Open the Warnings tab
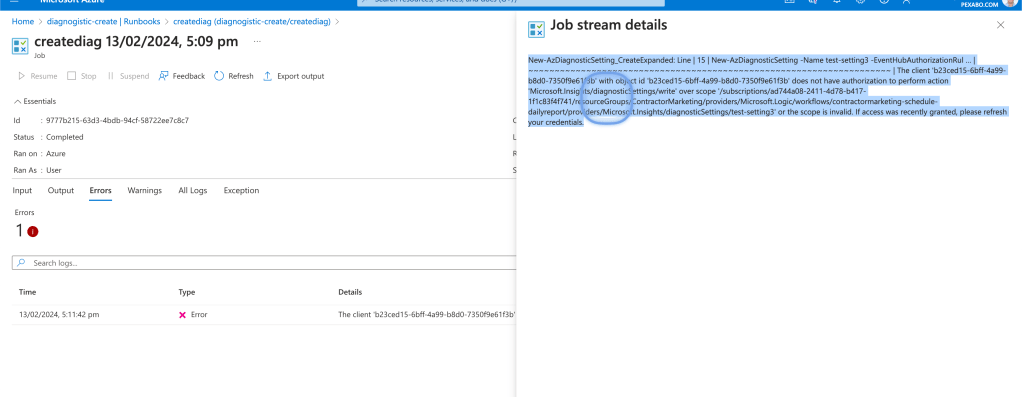The image size is (1022, 397). pos(145,190)
